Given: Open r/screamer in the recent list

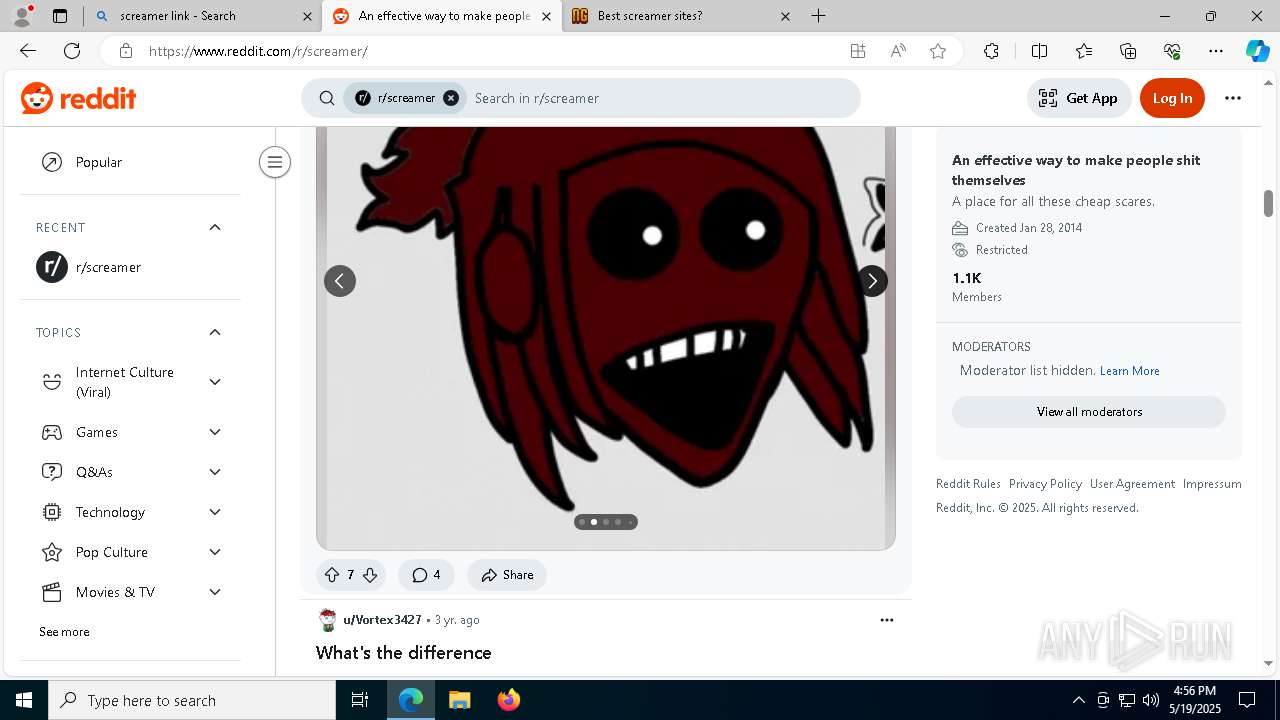Looking at the screenshot, I should 130,267.
